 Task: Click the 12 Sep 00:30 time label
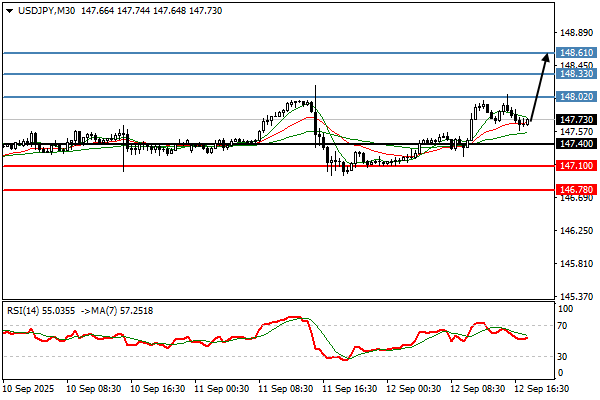(x=414, y=389)
